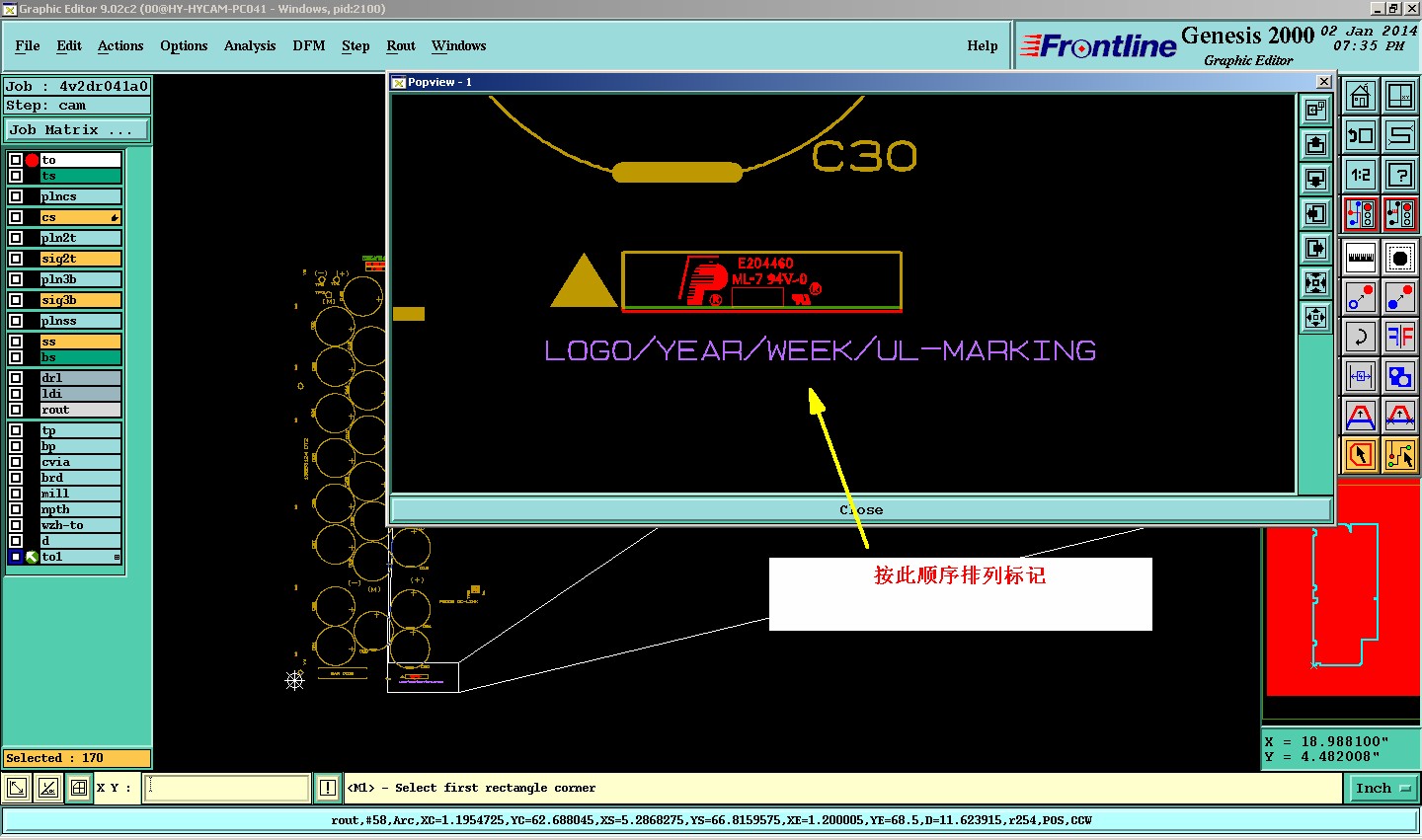The height and width of the screenshot is (840, 1422).
Task: Select the pln2t layer name
Action: pyautogui.click(x=81, y=238)
